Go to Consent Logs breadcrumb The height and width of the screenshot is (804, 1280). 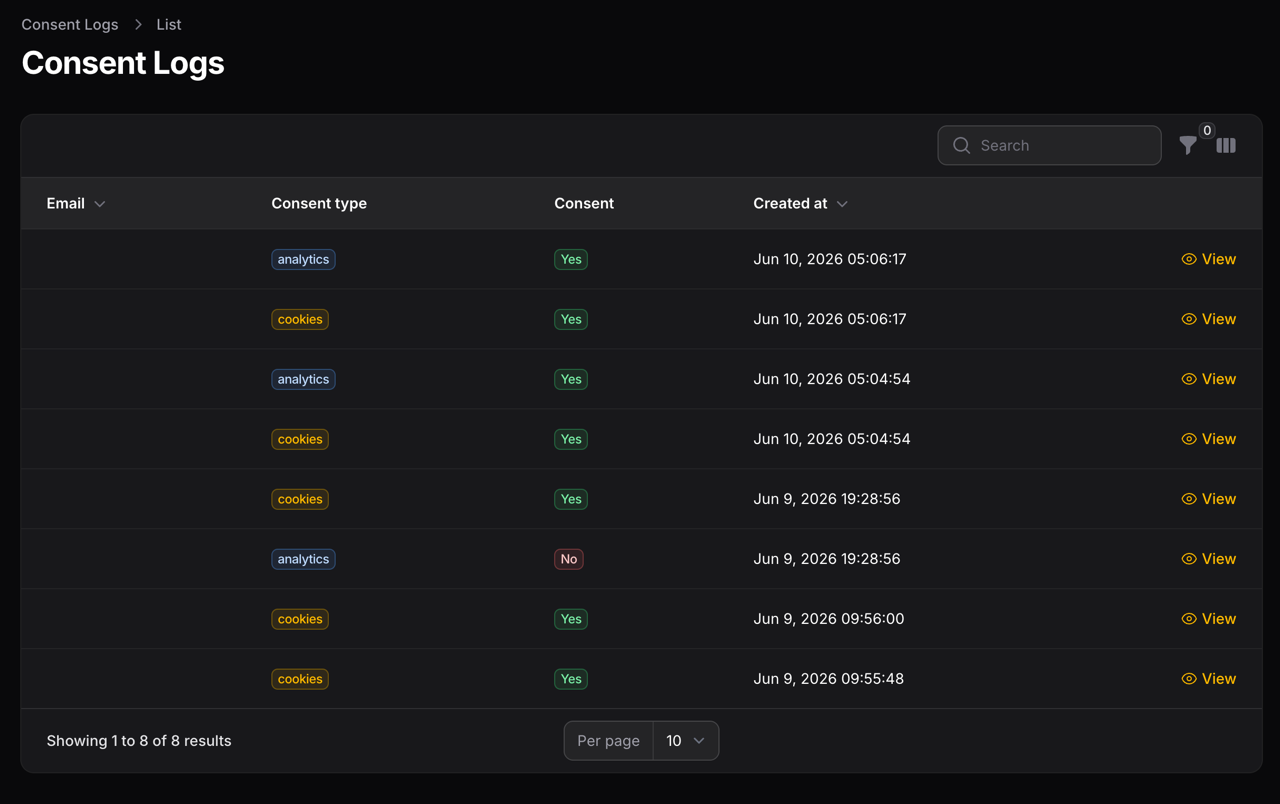pos(70,24)
